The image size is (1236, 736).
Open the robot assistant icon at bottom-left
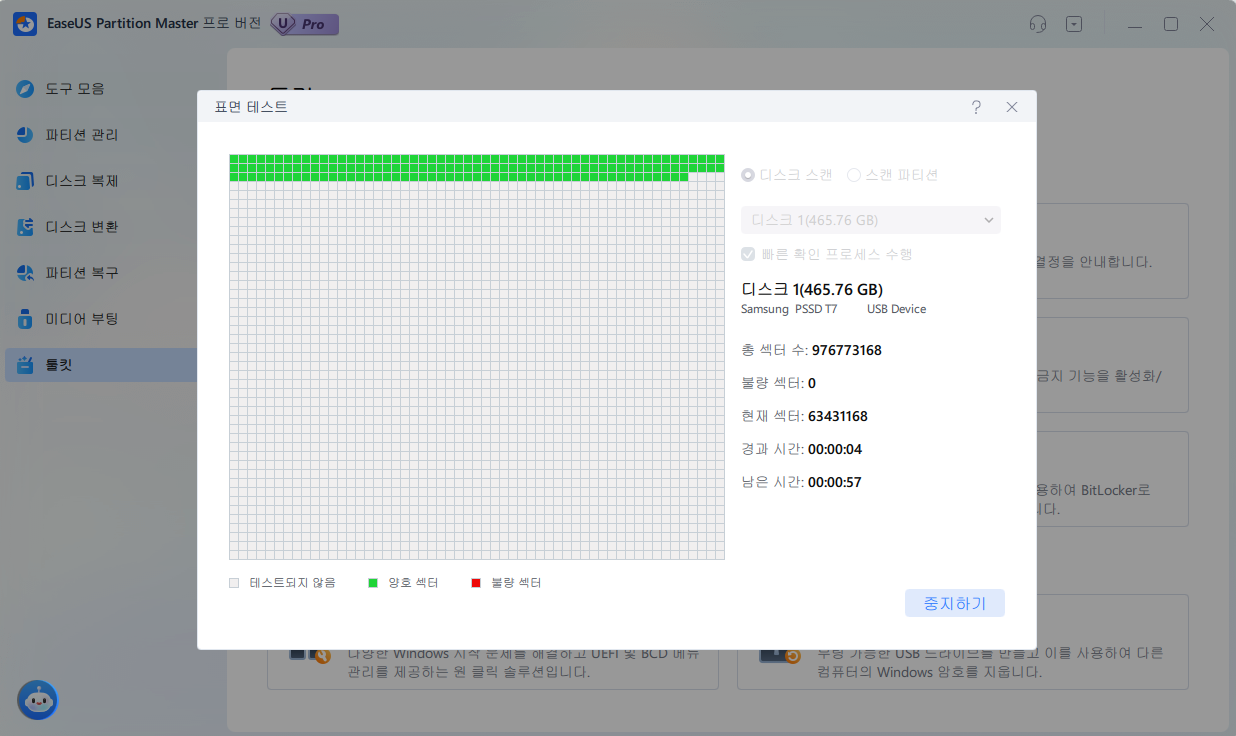pos(38,700)
